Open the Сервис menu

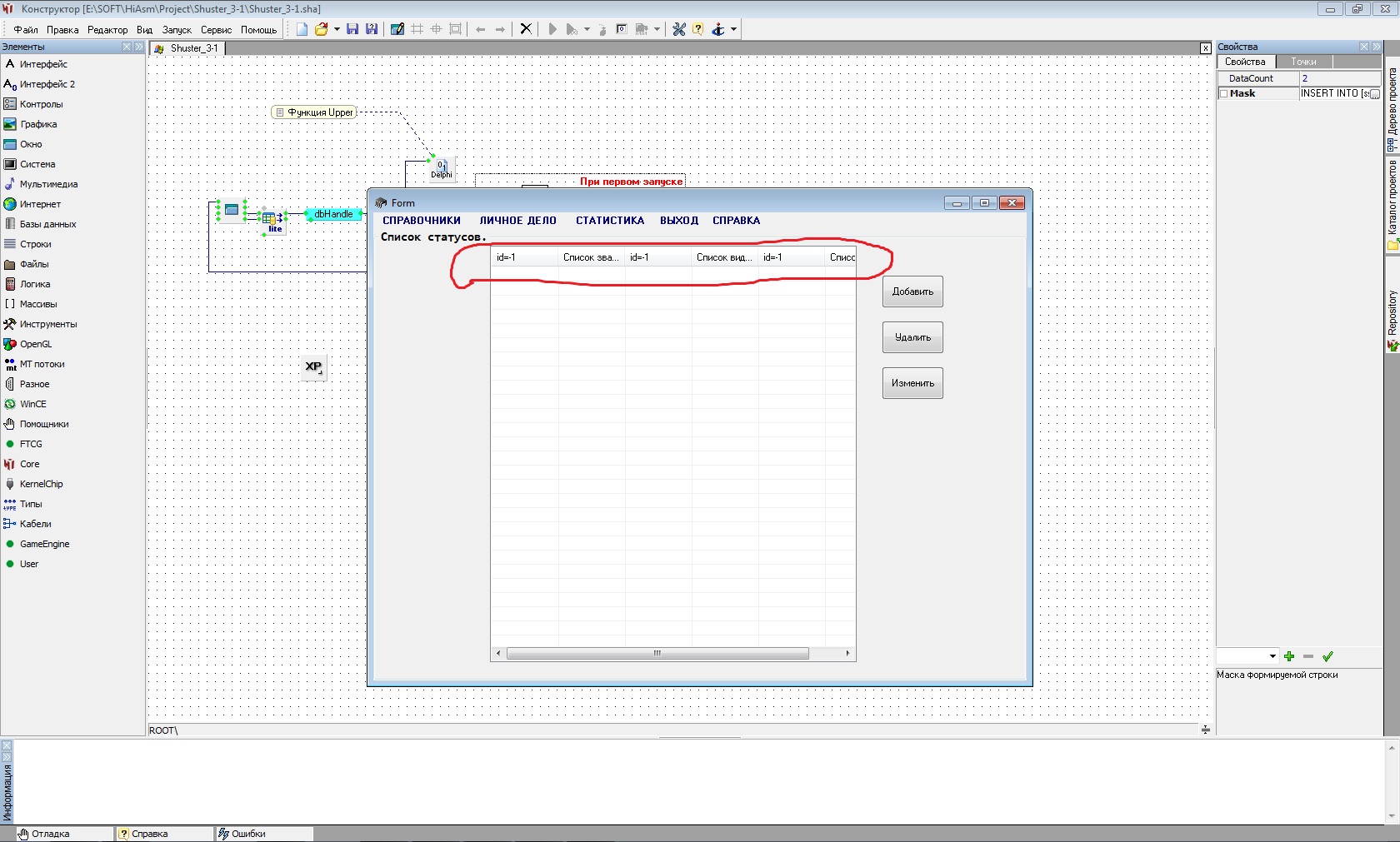tap(216, 30)
